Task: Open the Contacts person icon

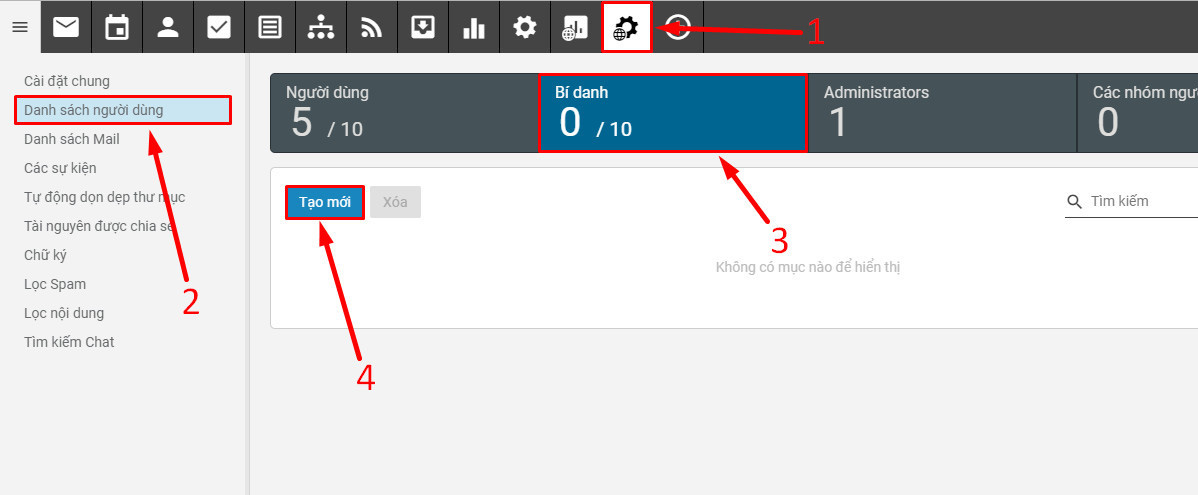Action: tap(167, 28)
